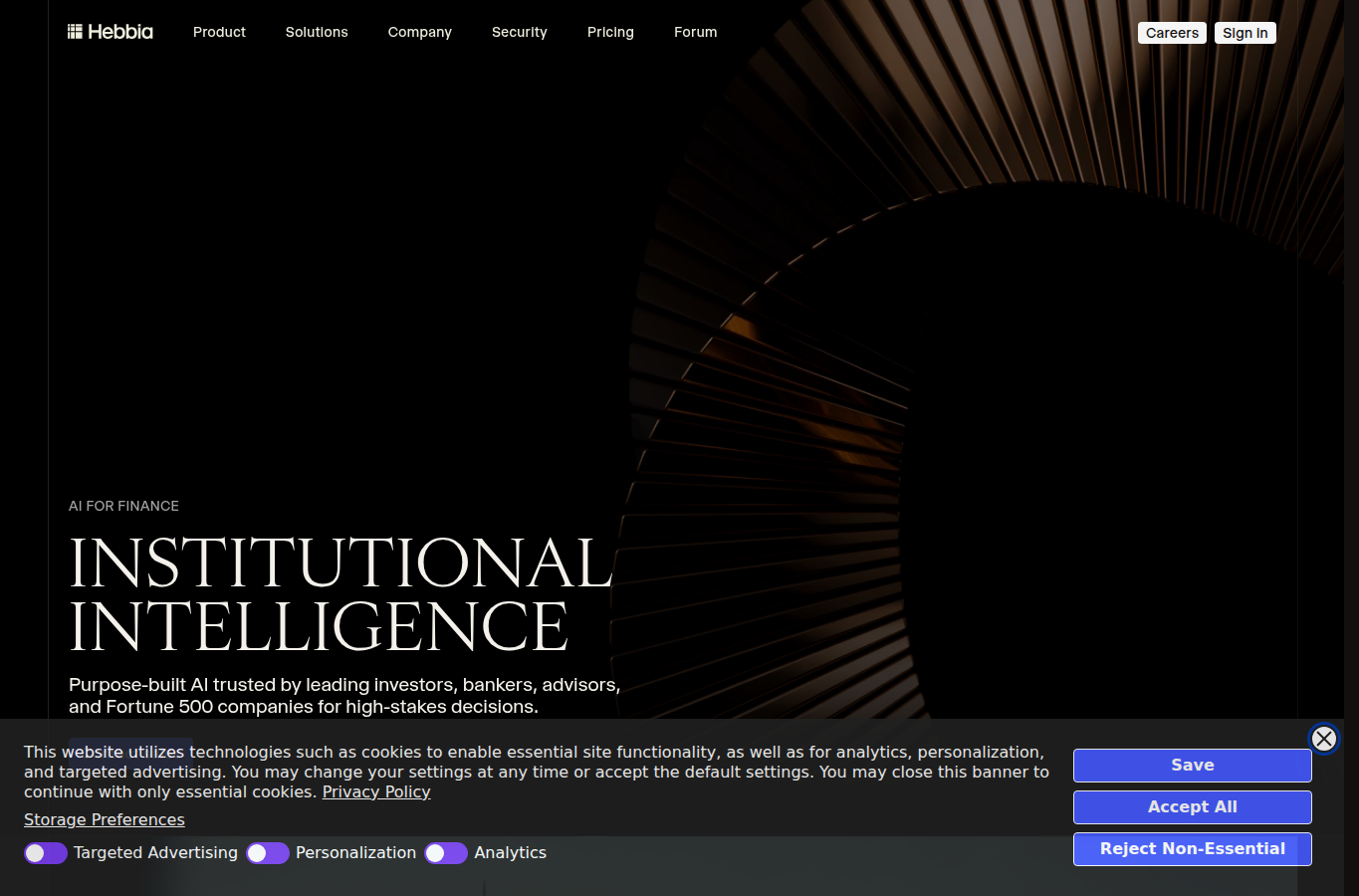The width and height of the screenshot is (1359, 896).
Task: Accept All cookies
Action: pos(1193,807)
